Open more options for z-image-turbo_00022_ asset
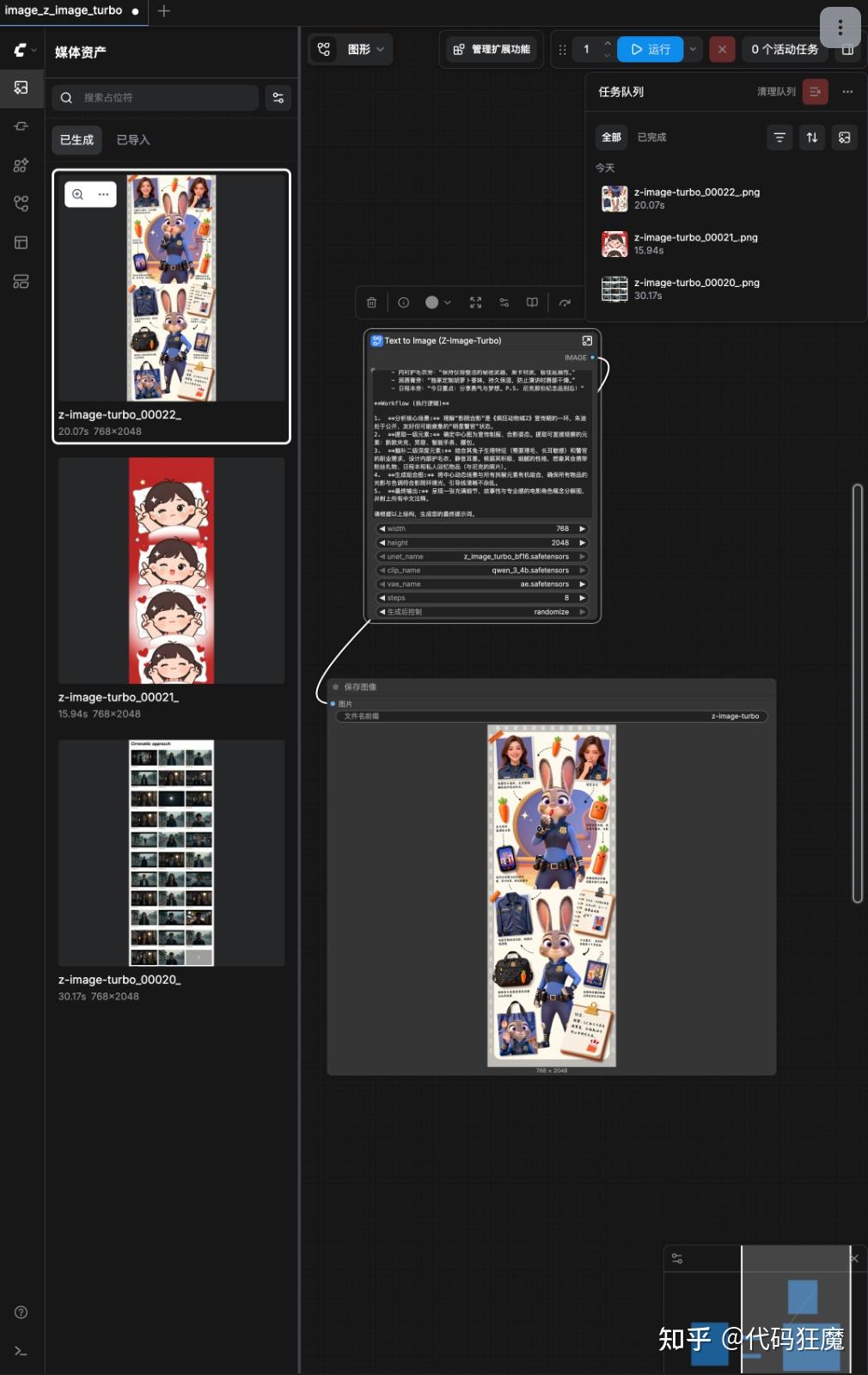The height and width of the screenshot is (1375, 868). [x=103, y=194]
